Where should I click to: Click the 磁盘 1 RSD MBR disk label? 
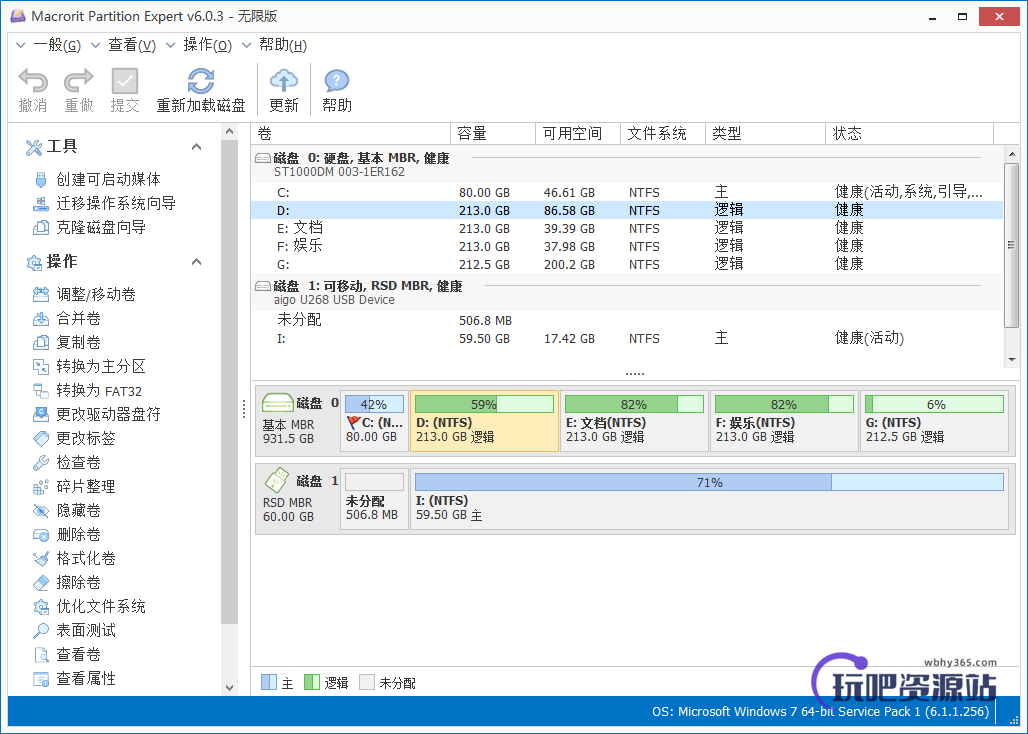pyautogui.click(x=298, y=499)
